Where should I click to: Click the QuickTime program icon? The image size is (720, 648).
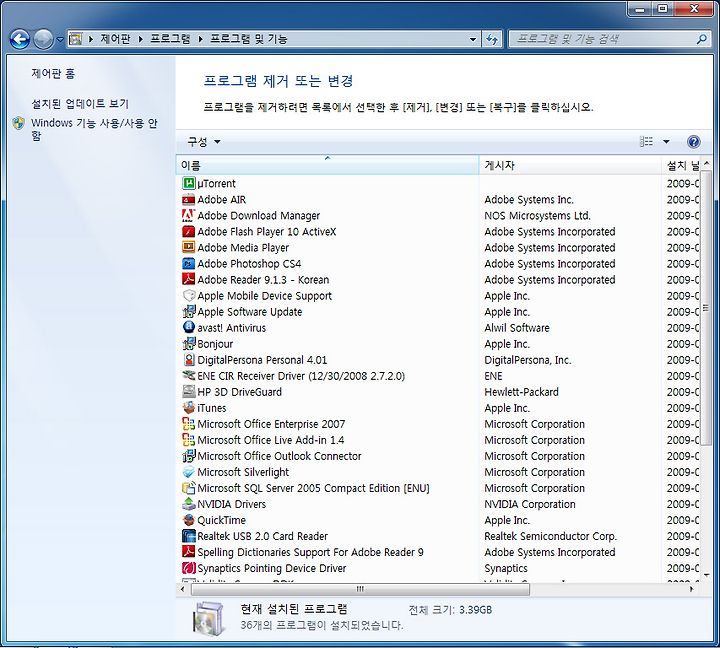click(x=189, y=520)
